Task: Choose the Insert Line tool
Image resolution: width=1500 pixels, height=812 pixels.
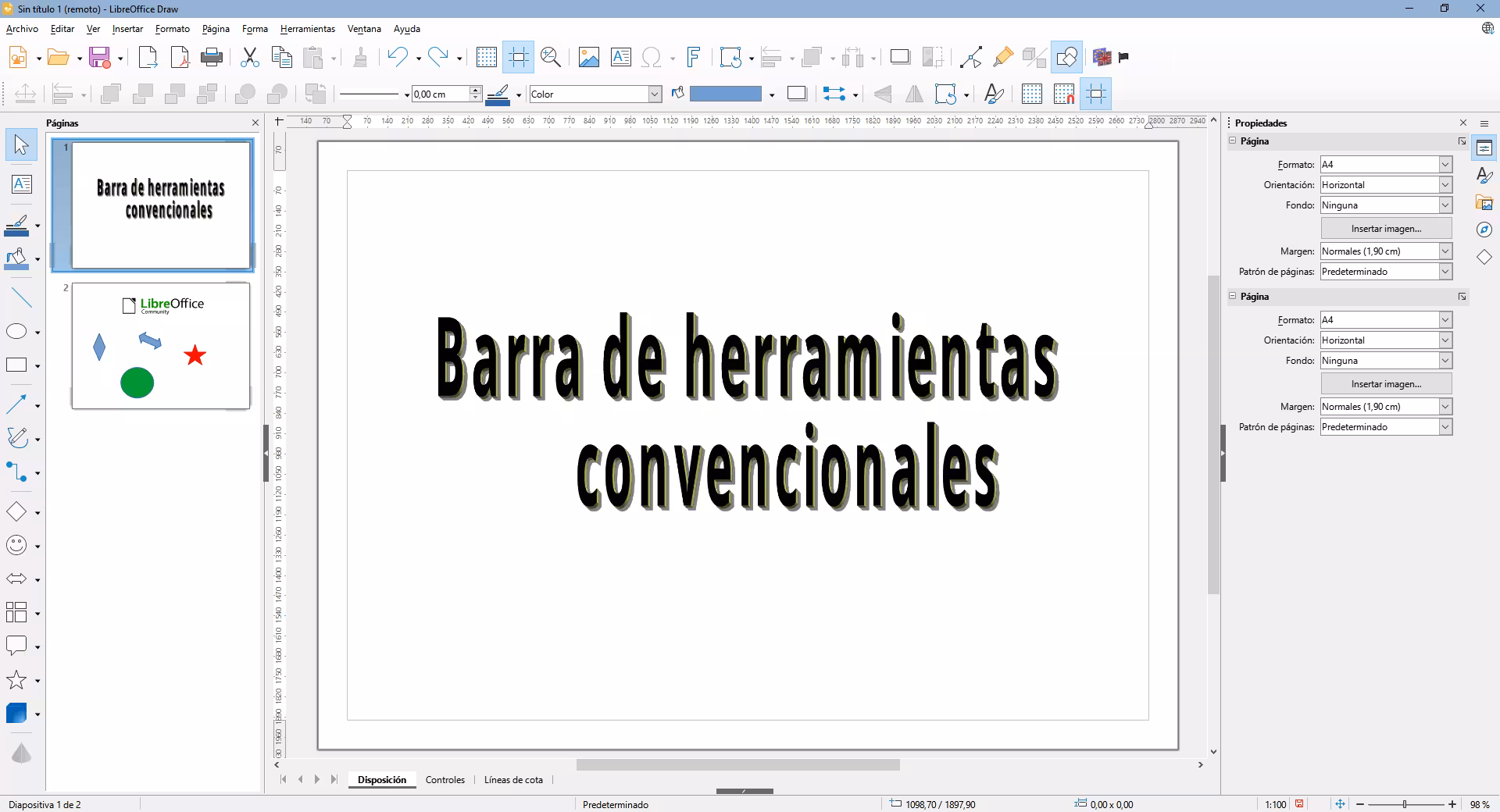Action: tap(21, 297)
